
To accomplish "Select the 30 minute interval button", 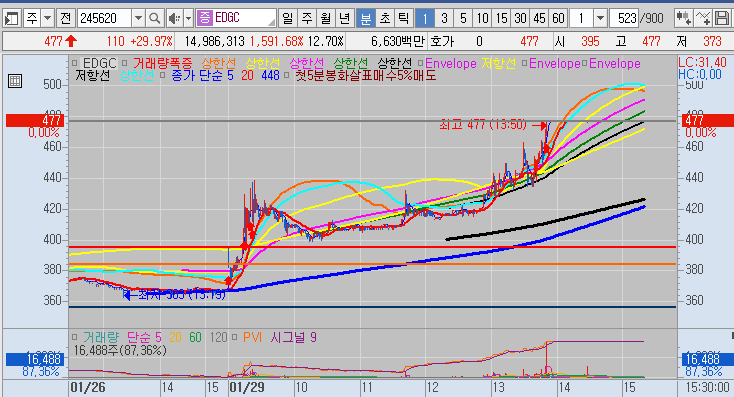I will 520,18.
